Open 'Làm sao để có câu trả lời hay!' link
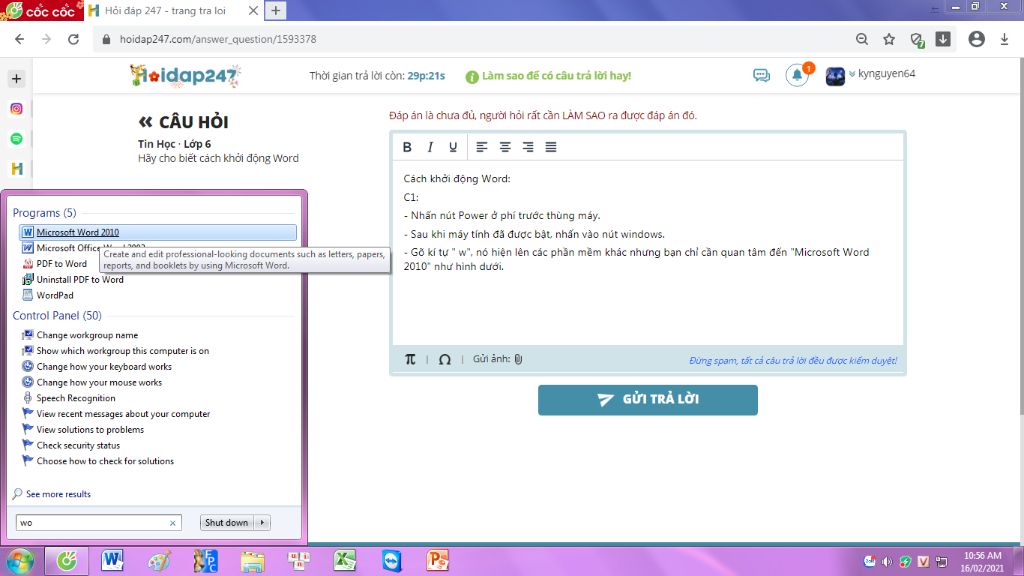The height and width of the screenshot is (576, 1024). (x=556, y=76)
